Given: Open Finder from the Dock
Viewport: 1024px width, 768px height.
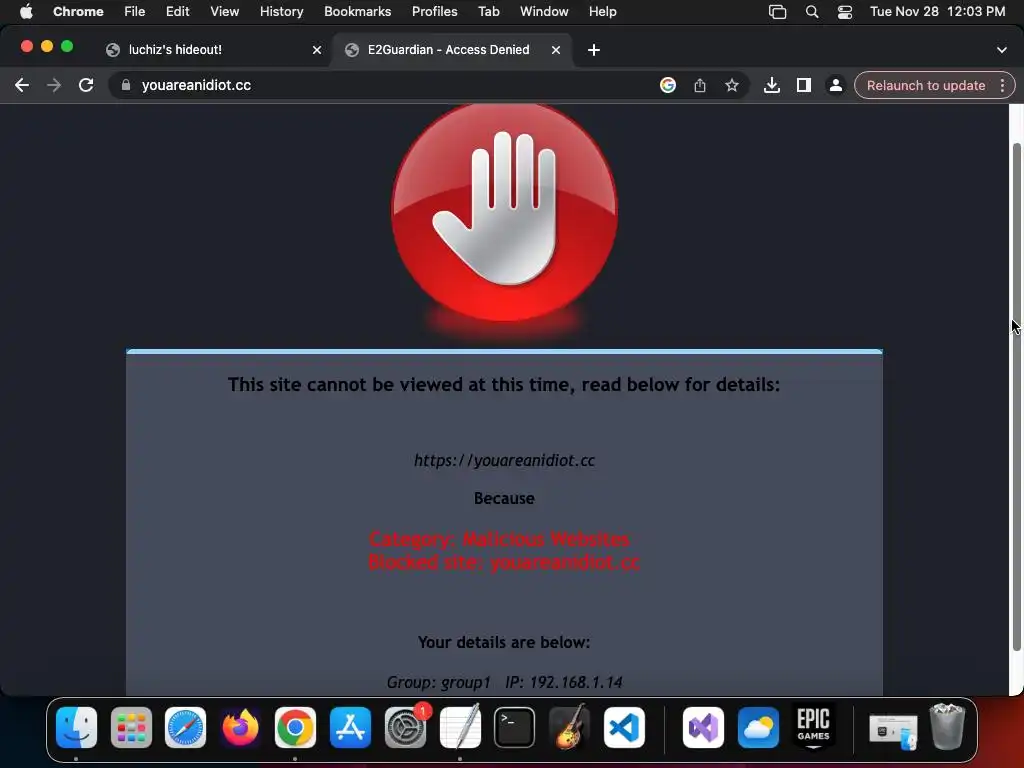Looking at the screenshot, I should pos(76,728).
